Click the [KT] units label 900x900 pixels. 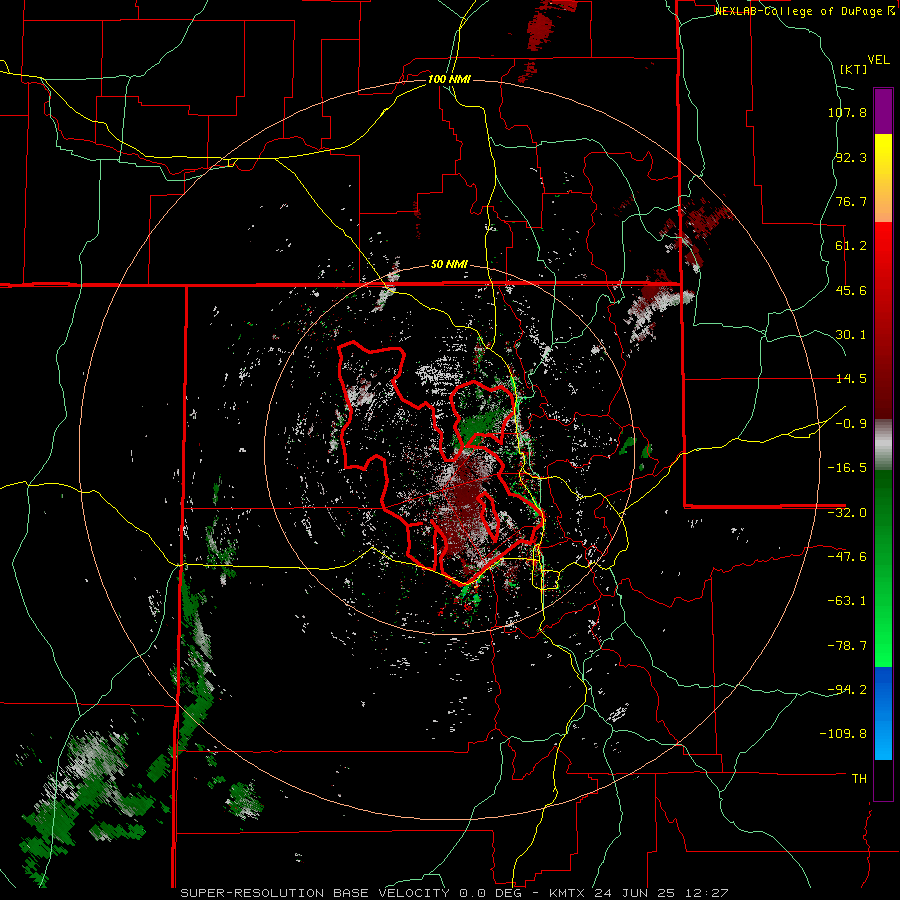[x=853, y=69]
